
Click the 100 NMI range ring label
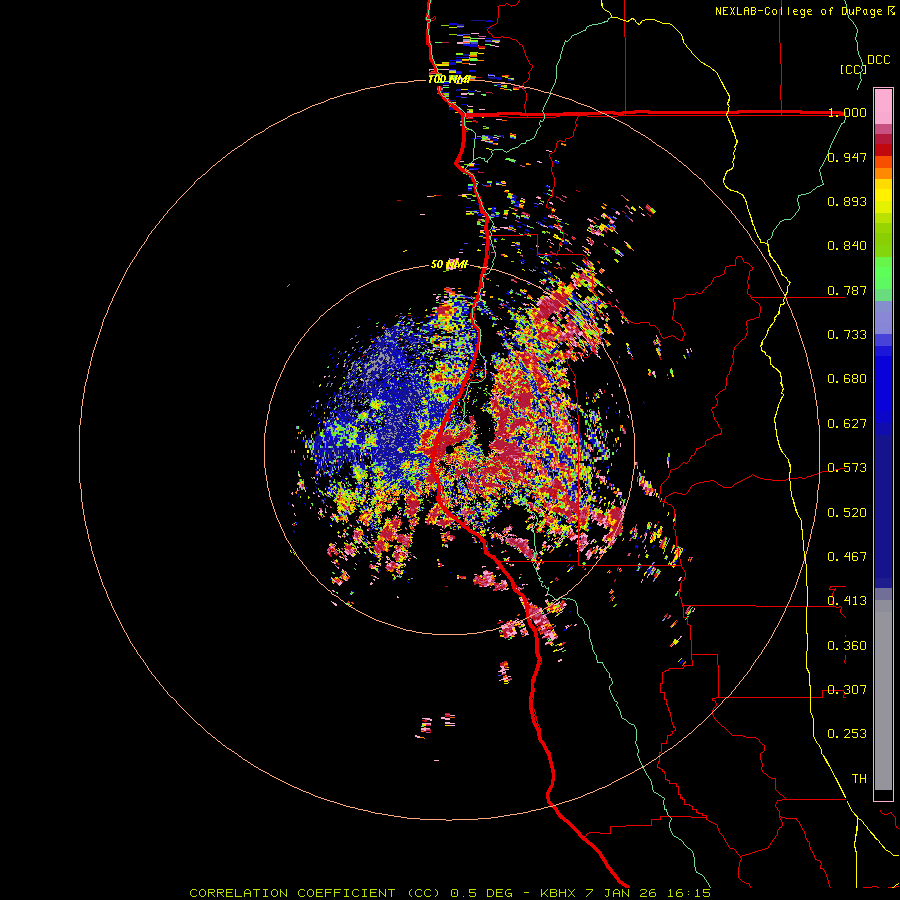click(449, 79)
